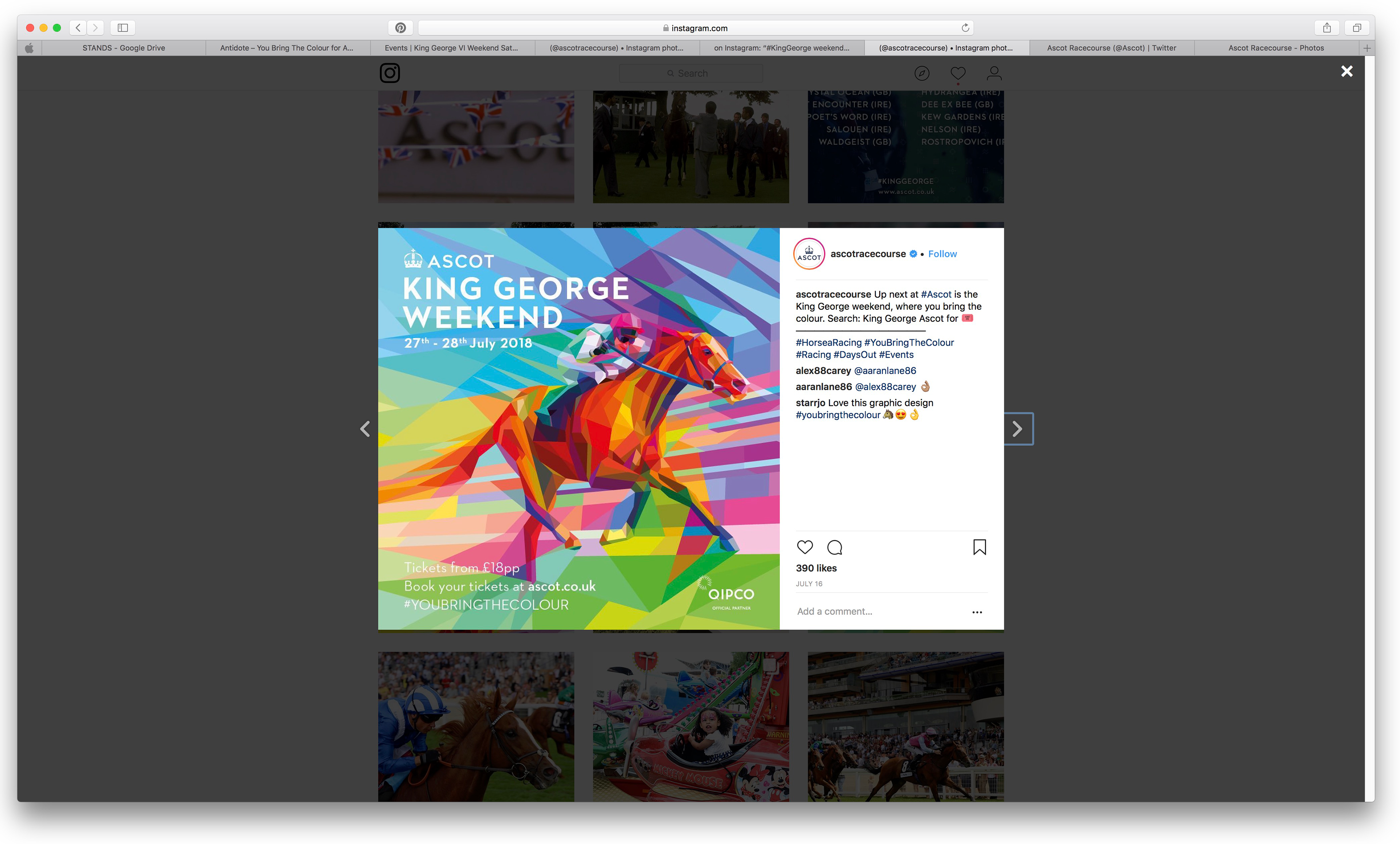Open the activity heart icon in header
Screen dimensions: 1400x844
958,73
